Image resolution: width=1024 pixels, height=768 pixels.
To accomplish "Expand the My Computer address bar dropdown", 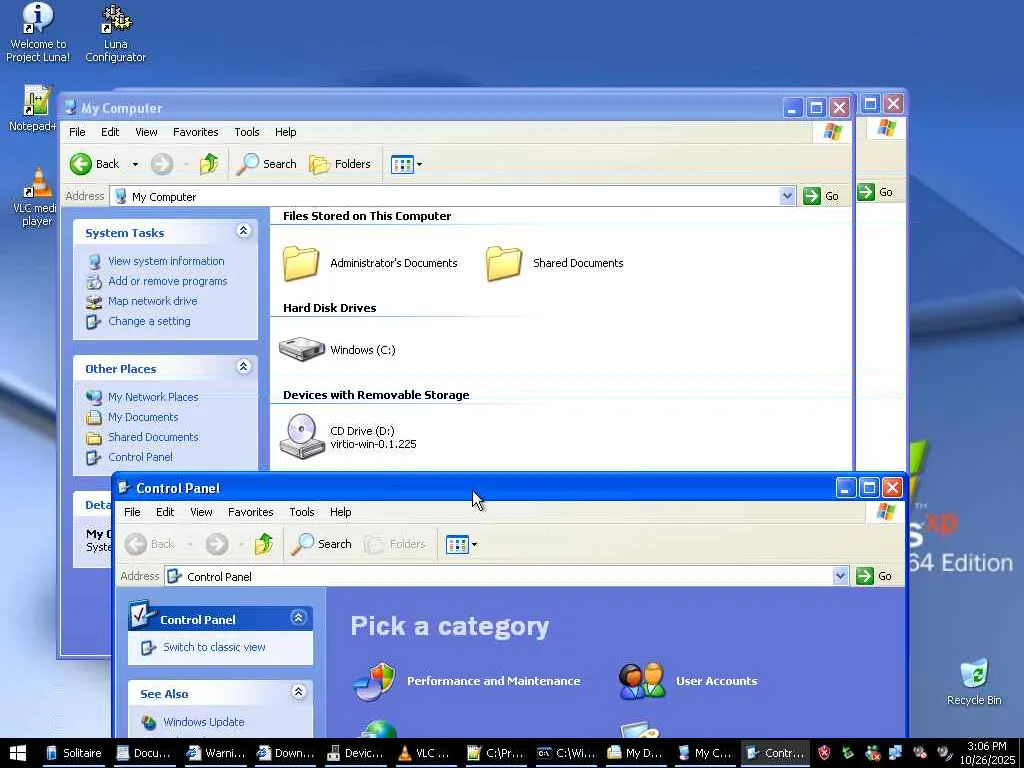I will click(787, 196).
